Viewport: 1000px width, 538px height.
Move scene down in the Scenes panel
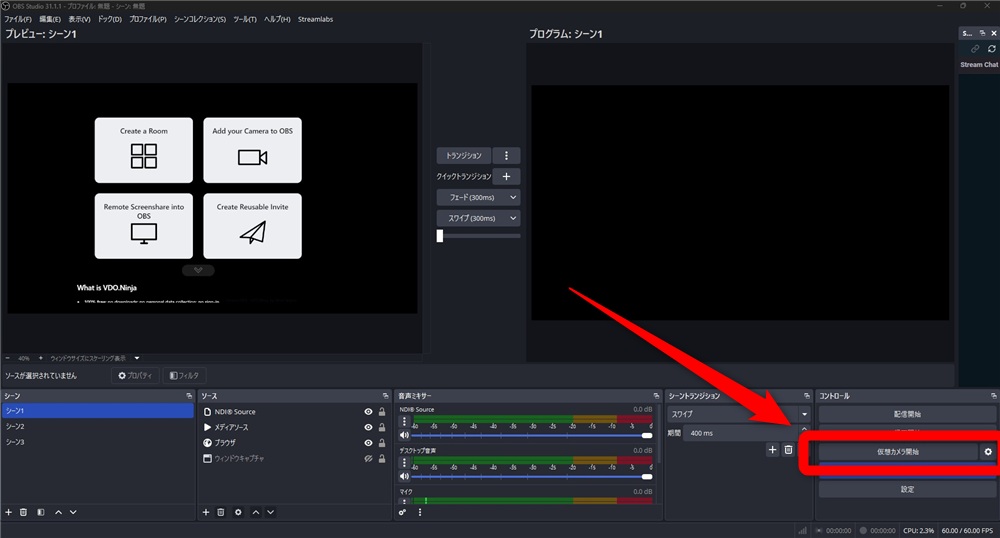point(73,512)
